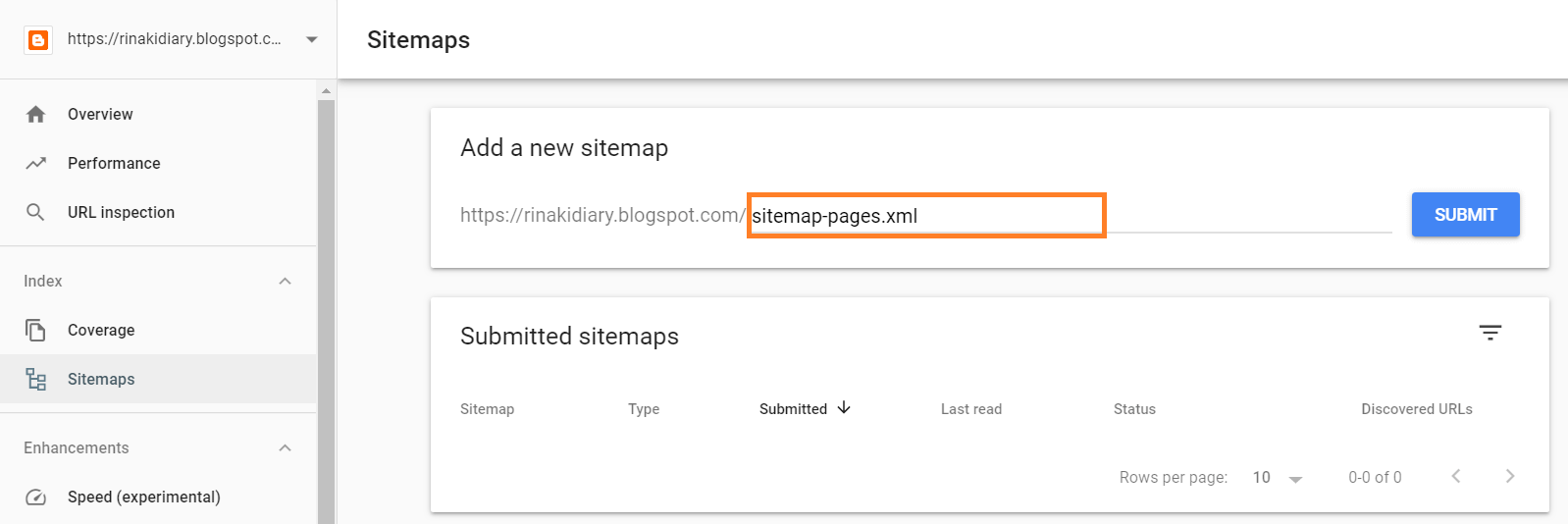Open the submitted sitemaps filter icon
Viewport: 1568px width, 524px height.
pyautogui.click(x=1490, y=333)
